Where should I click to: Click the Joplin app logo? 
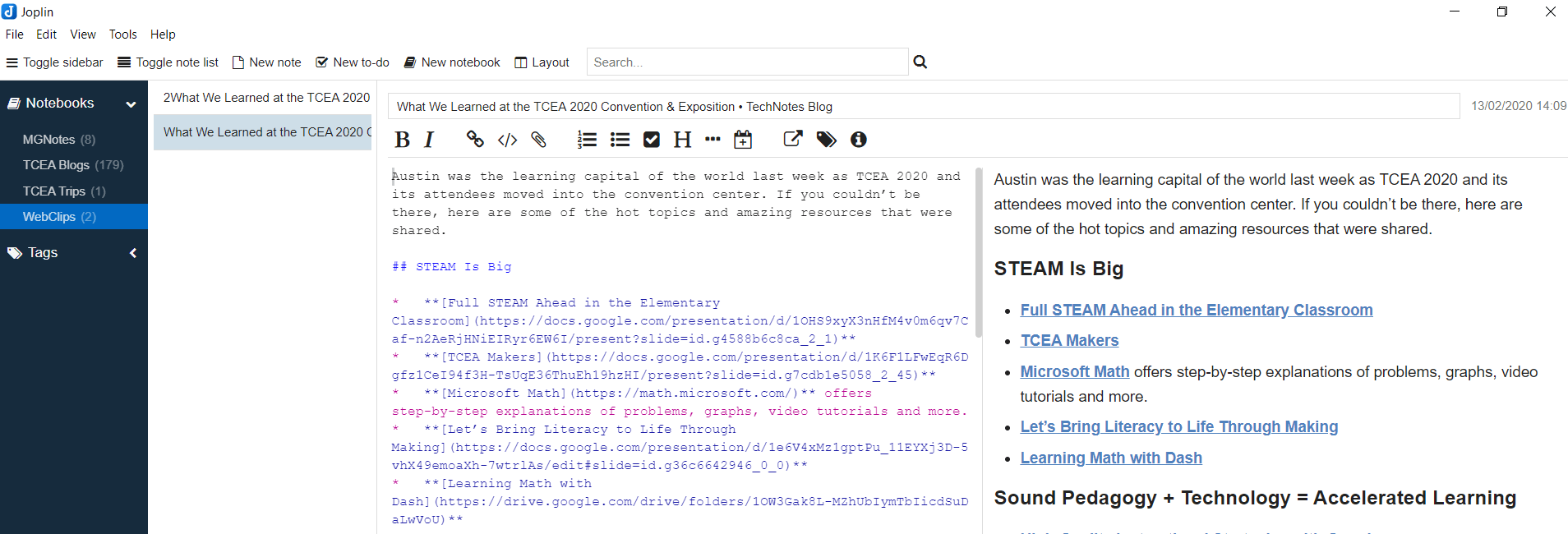click(x=9, y=12)
